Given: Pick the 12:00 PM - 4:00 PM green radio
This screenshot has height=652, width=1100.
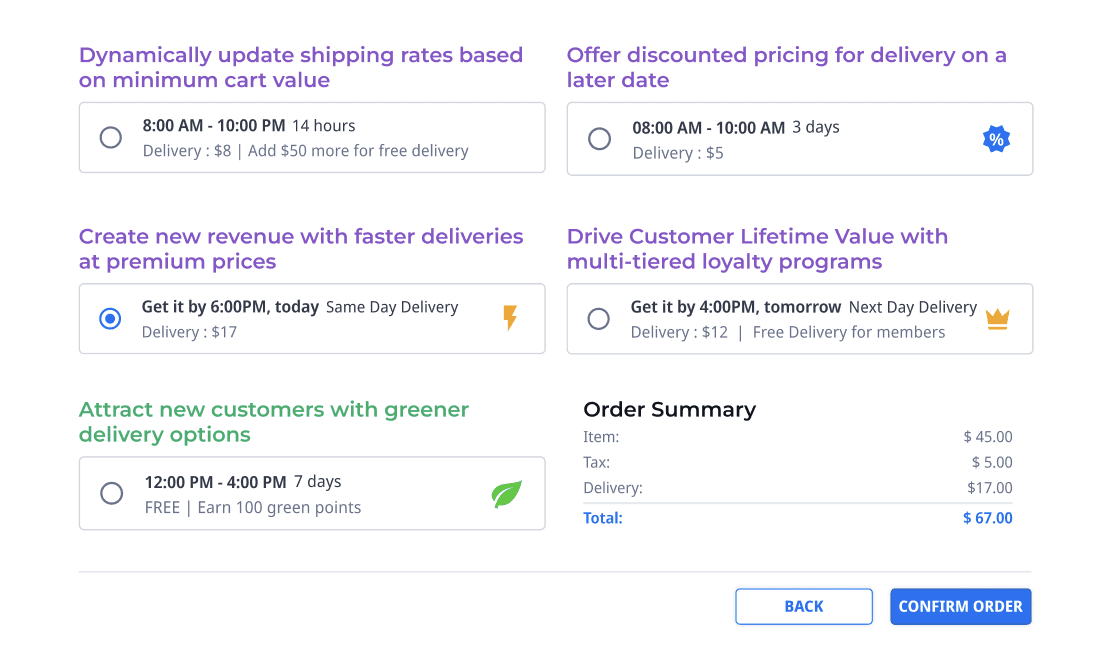Looking at the screenshot, I should [112, 493].
